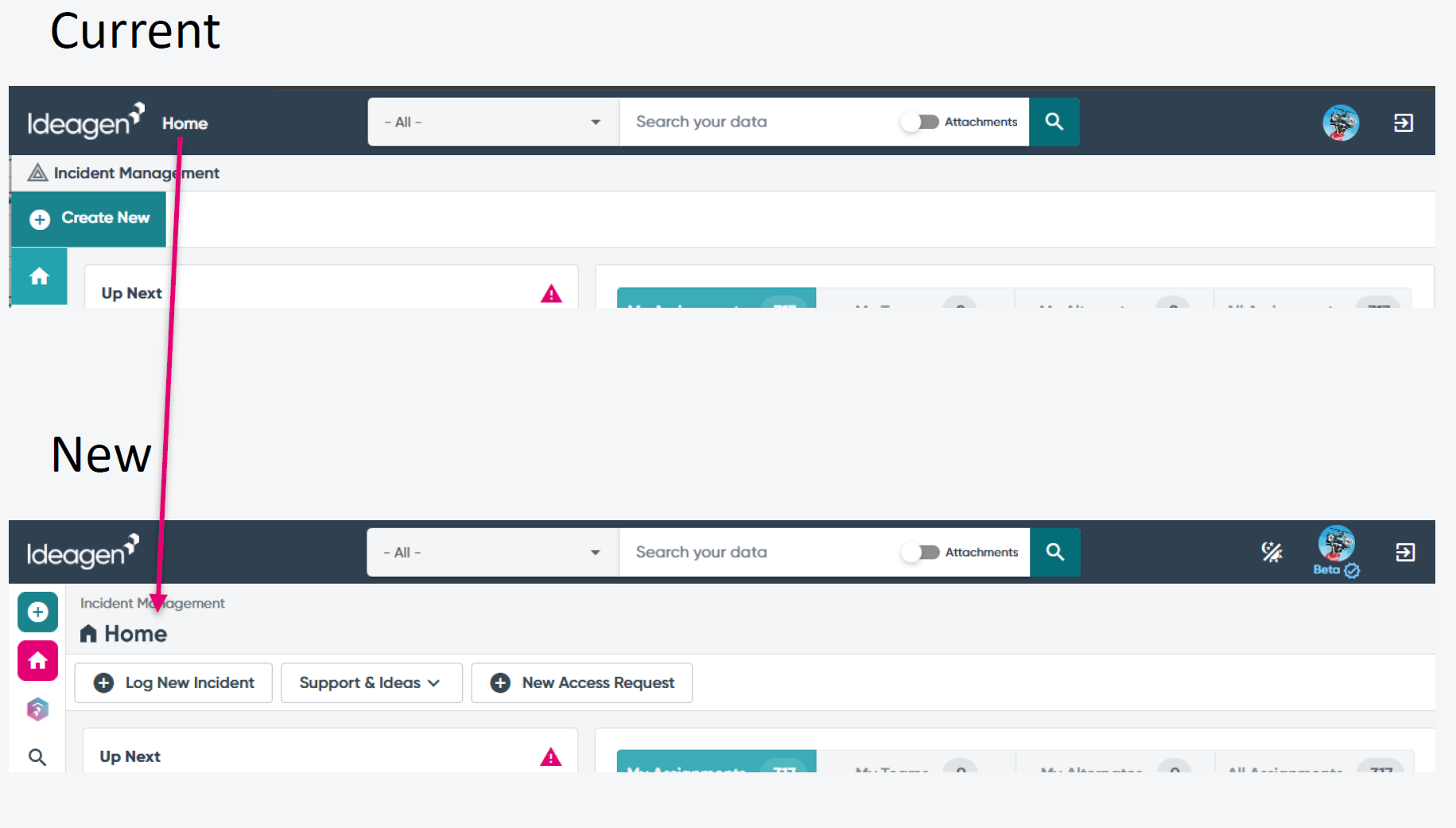Click the logout icon in New header

1405,552
